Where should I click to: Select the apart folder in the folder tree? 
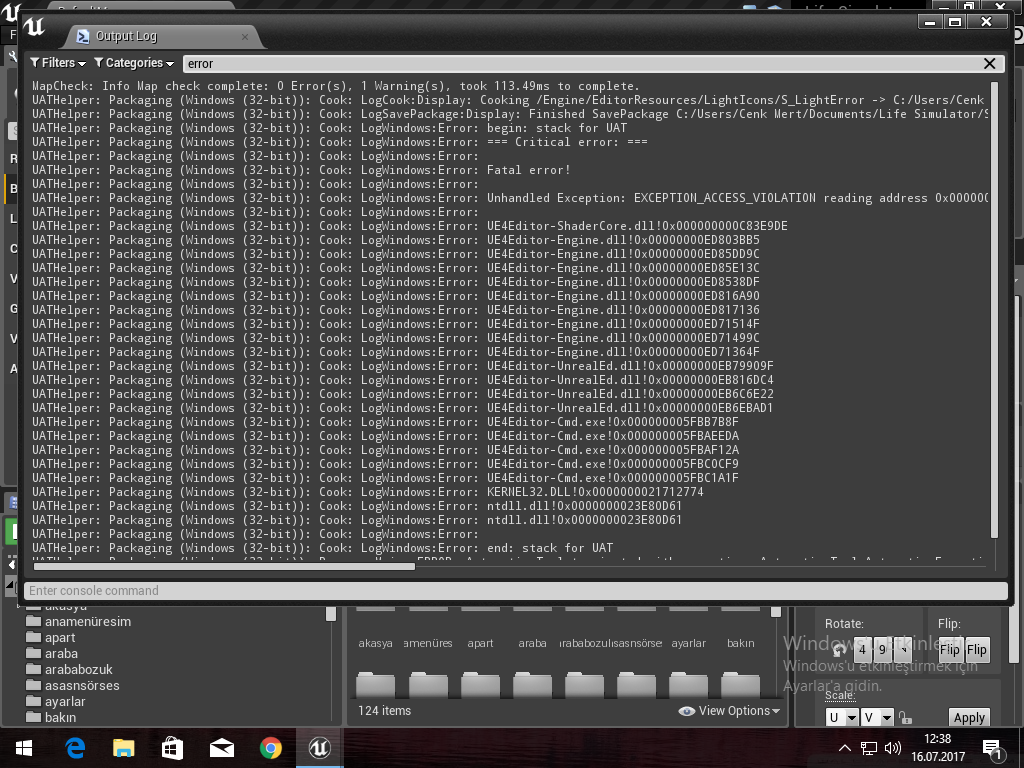pyautogui.click(x=51, y=637)
